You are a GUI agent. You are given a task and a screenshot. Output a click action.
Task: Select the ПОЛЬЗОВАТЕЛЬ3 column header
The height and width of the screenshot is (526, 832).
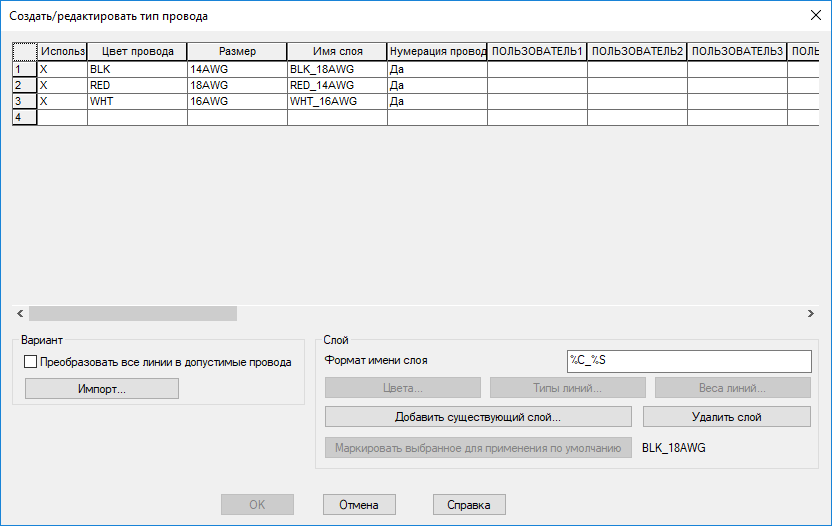click(738, 51)
